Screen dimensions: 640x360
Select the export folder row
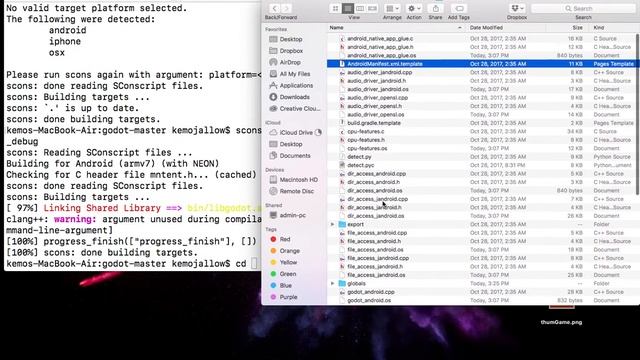coord(481,224)
